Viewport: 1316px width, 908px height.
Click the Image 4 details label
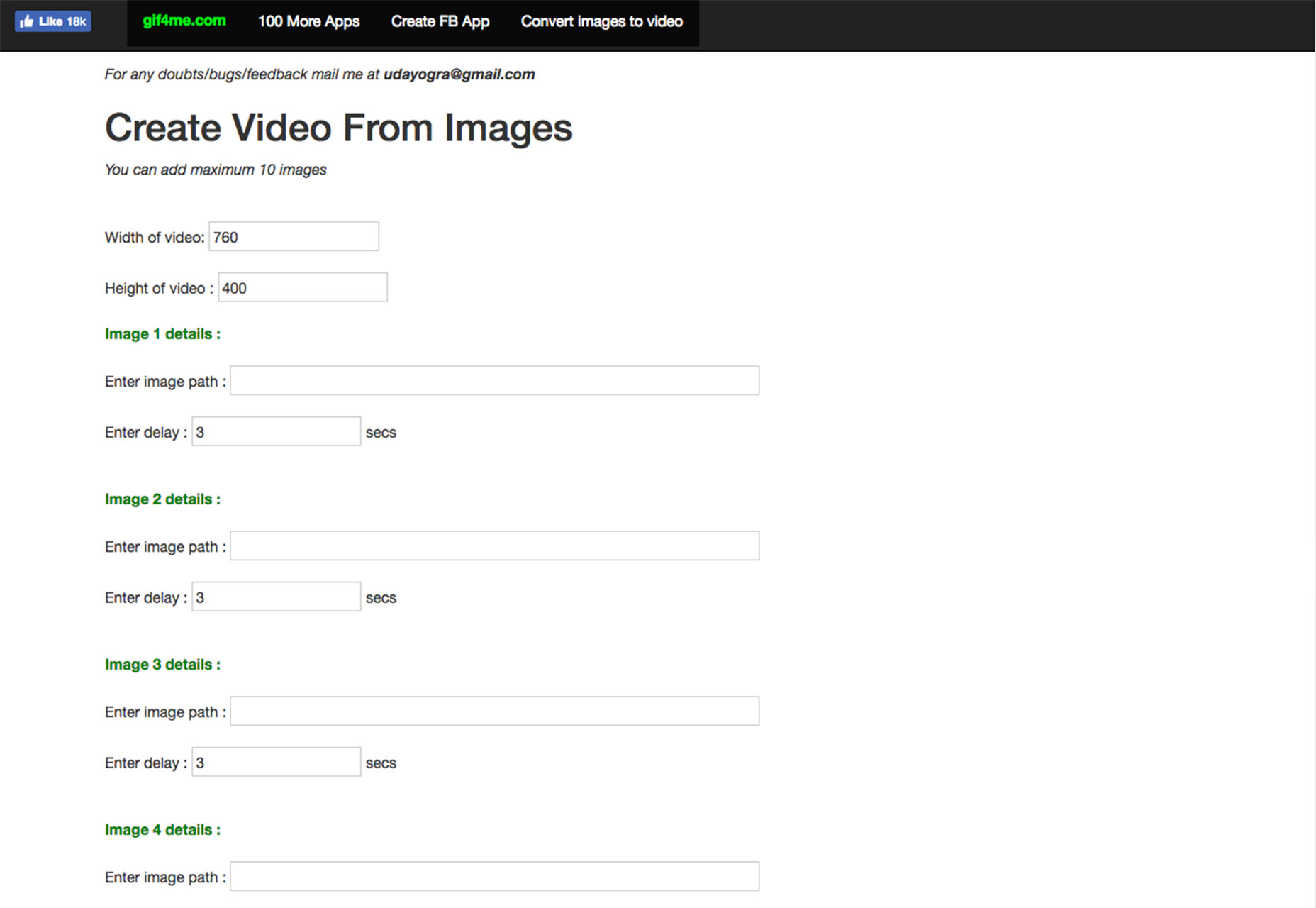point(163,830)
